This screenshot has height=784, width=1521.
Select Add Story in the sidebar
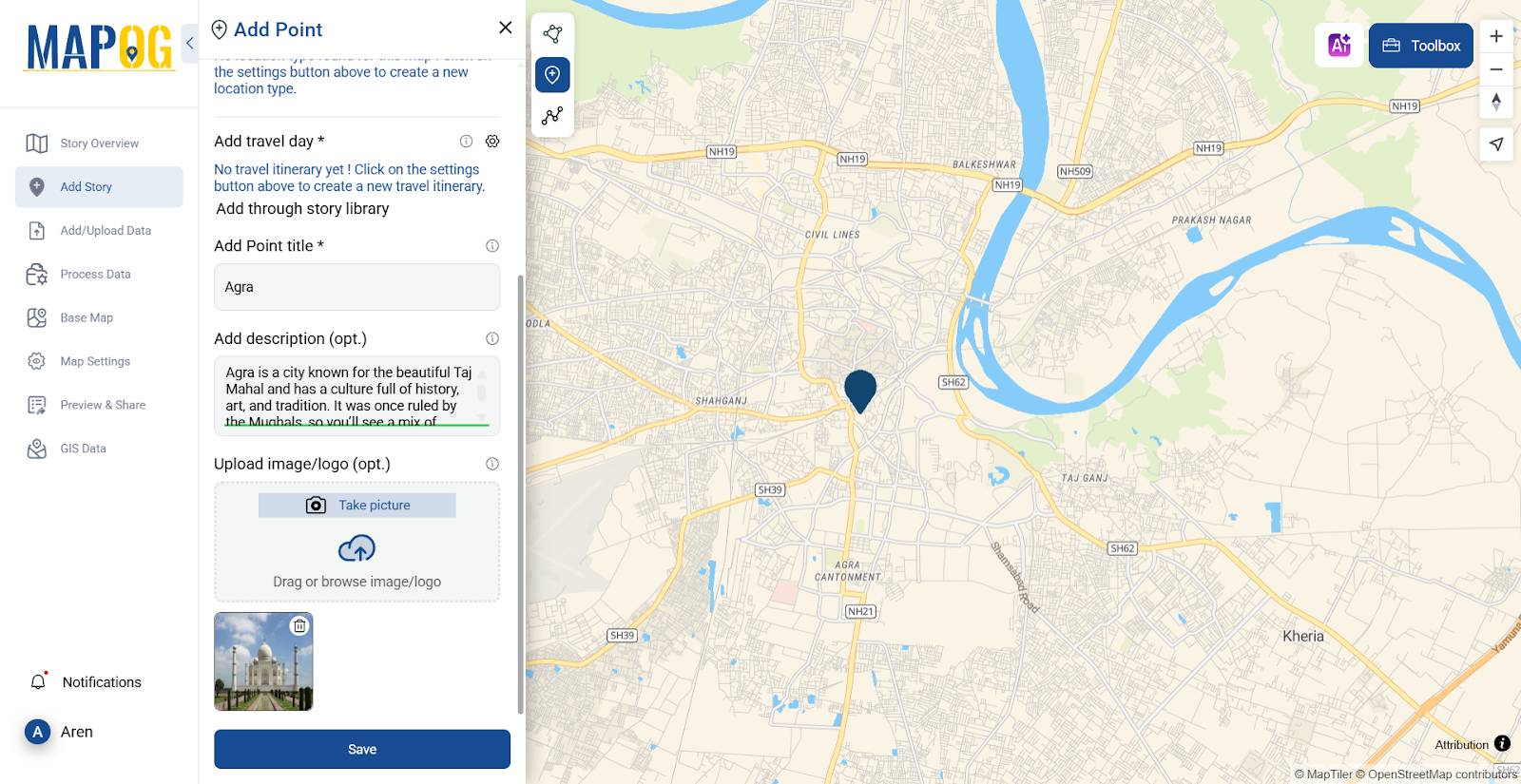[99, 187]
